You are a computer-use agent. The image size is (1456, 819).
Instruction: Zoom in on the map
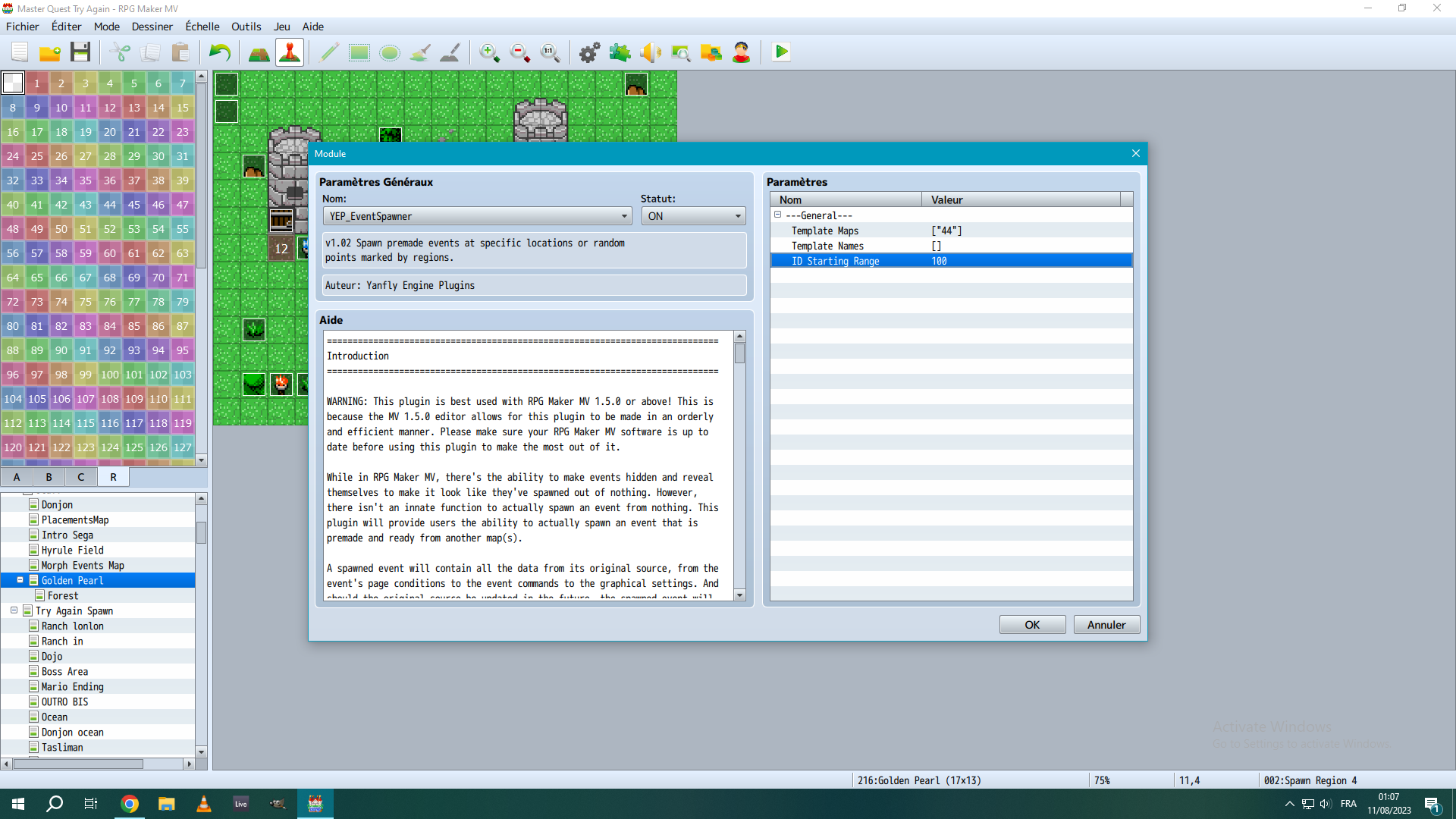(x=490, y=52)
